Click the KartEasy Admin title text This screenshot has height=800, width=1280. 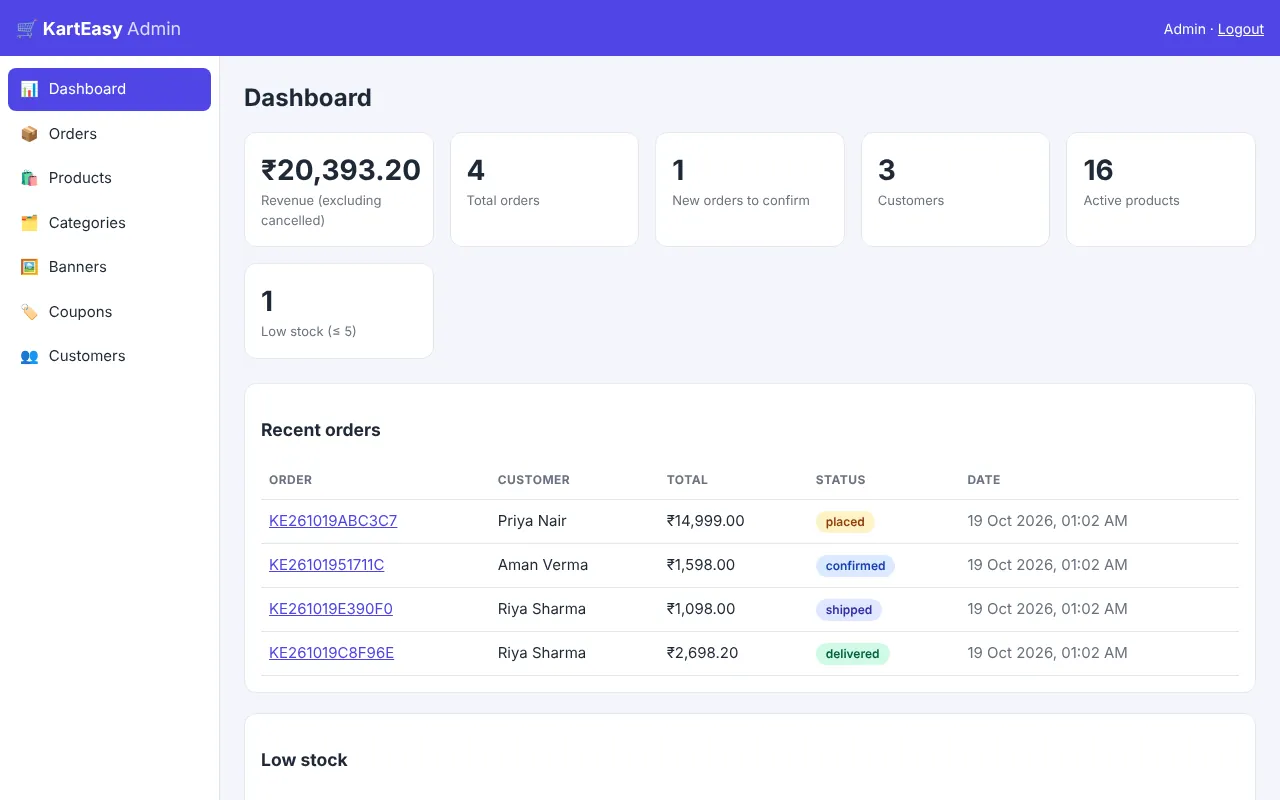point(112,29)
